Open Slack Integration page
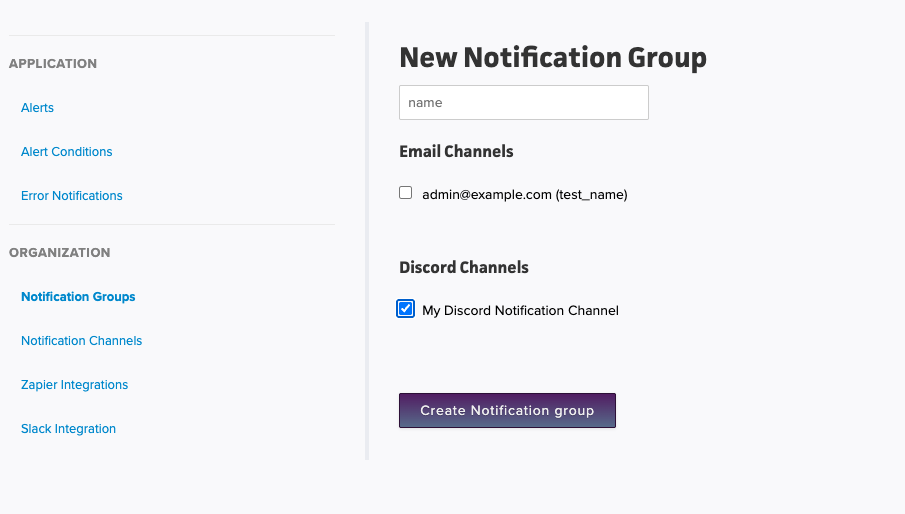 point(68,429)
